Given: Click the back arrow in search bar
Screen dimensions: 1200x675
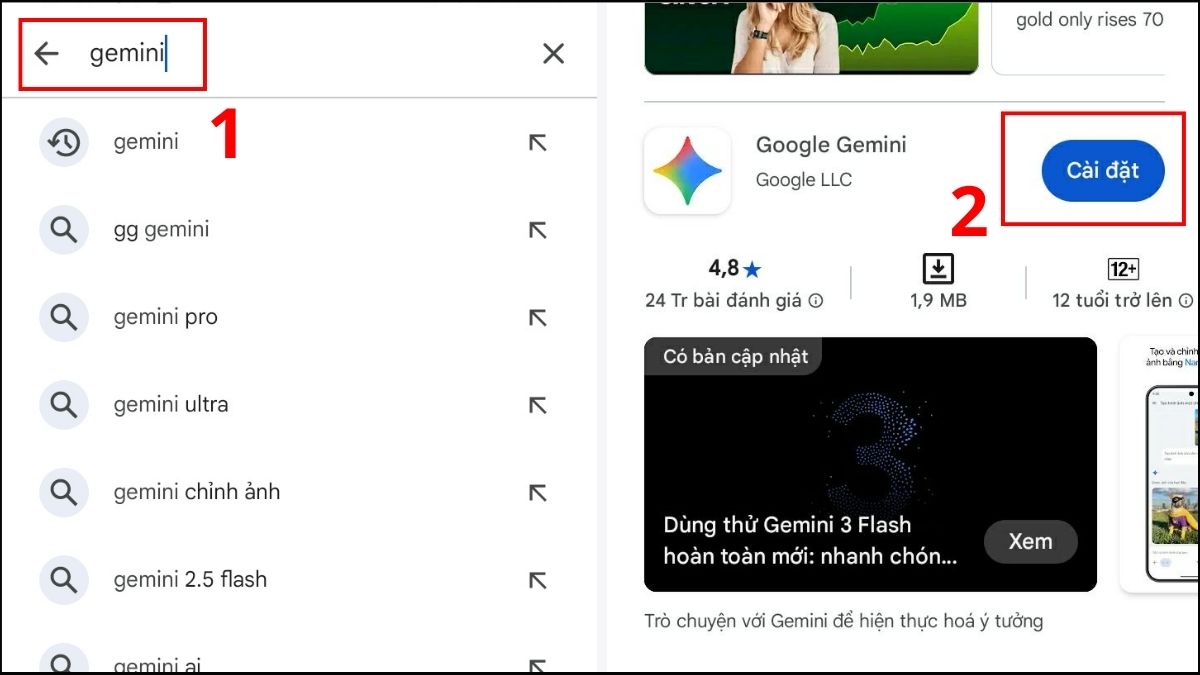Looking at the screenshot, I should point(46,53).
